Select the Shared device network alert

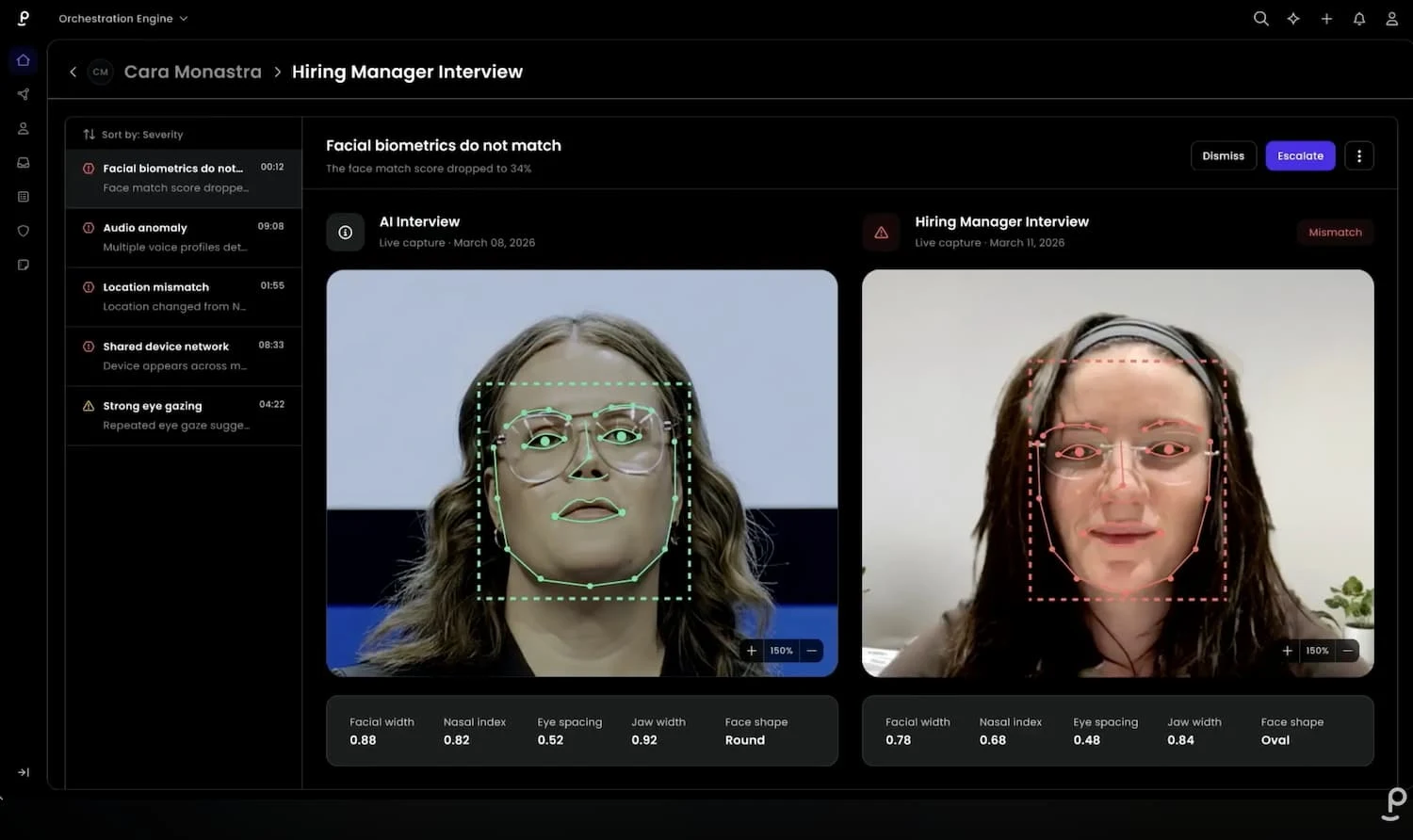(184, 356)
